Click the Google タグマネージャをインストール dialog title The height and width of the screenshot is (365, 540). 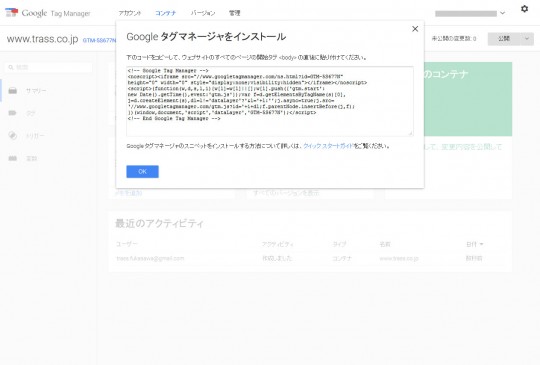[206, 37]
